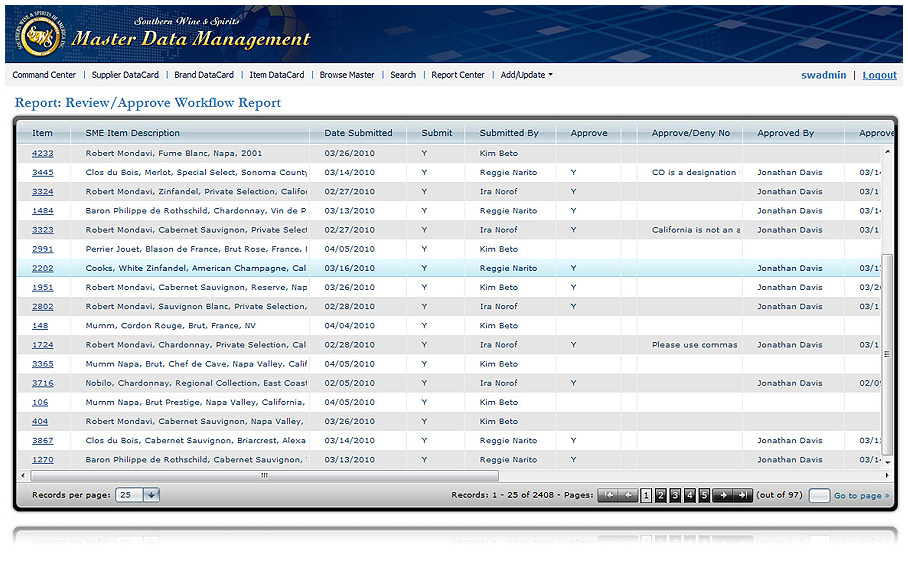This screenshot has width=908, height=562.
Task: Go to next page arrow
Action: (x=723, y=495)
